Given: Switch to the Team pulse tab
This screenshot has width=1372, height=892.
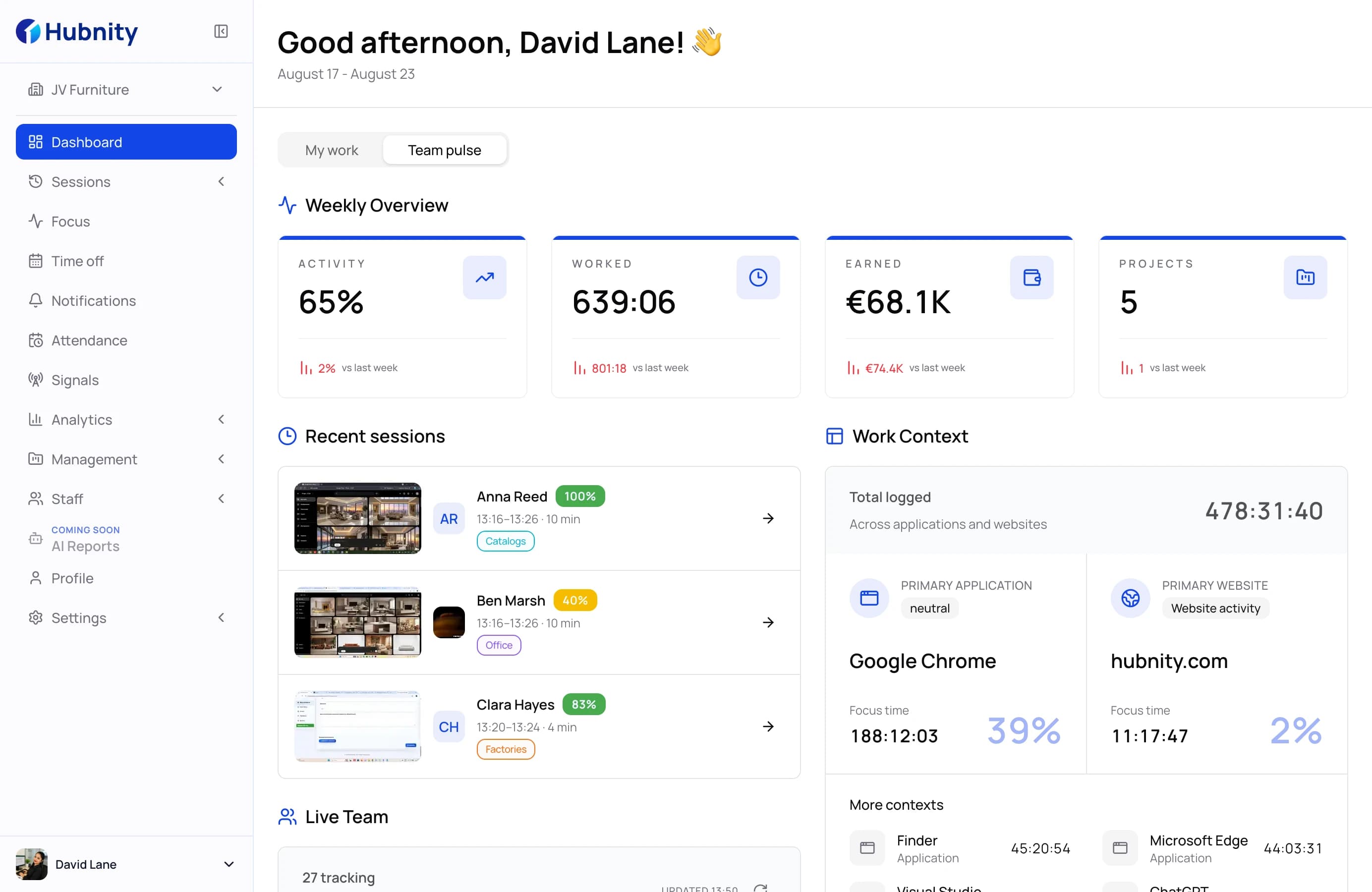Looking at the screenshot, I should click(445, 150).
